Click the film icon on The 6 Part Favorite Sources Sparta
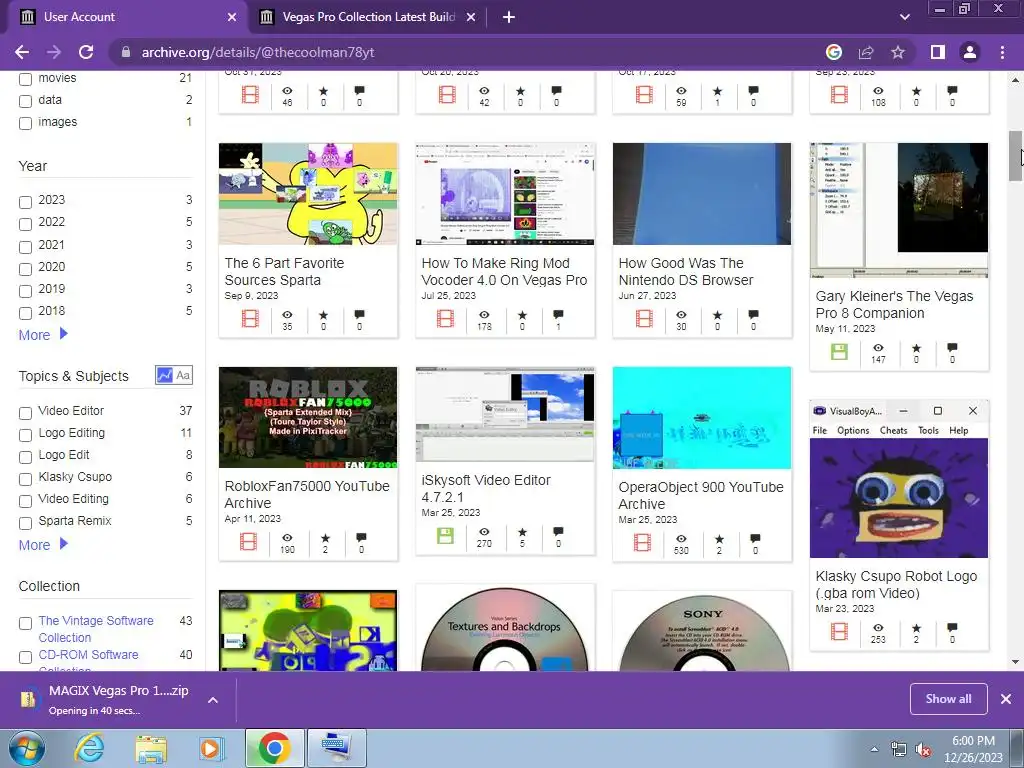Viewport: 1024px width, 768px height. [250, 318]
